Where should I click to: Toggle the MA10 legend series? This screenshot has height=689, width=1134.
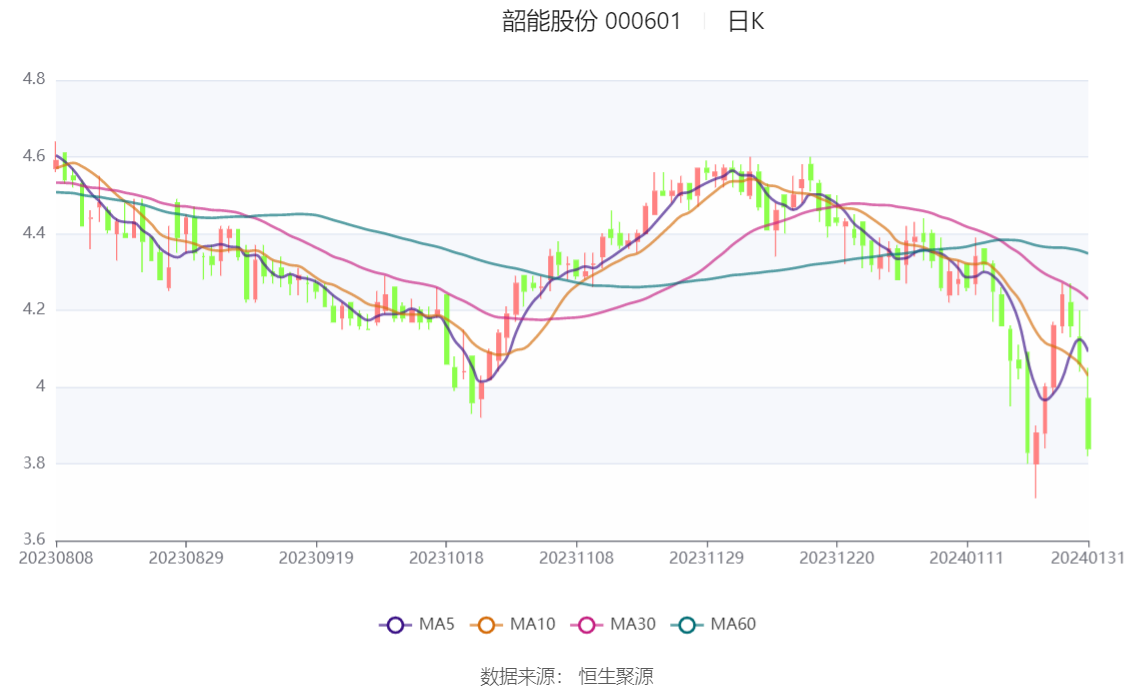point(513,624)
